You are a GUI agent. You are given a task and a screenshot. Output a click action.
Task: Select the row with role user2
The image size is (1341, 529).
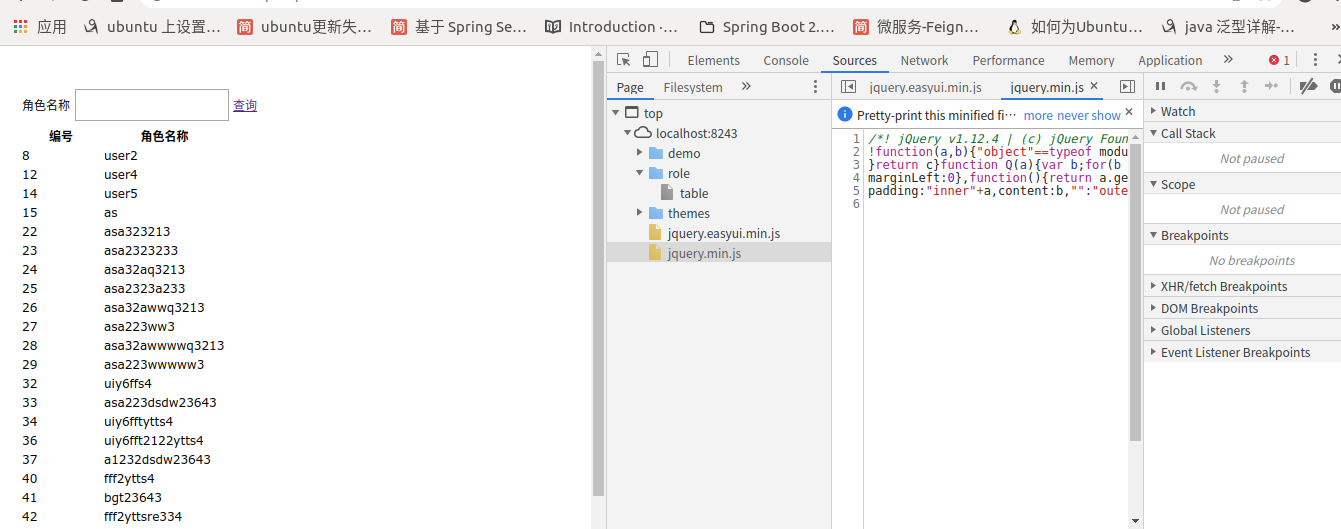point(120,155)
